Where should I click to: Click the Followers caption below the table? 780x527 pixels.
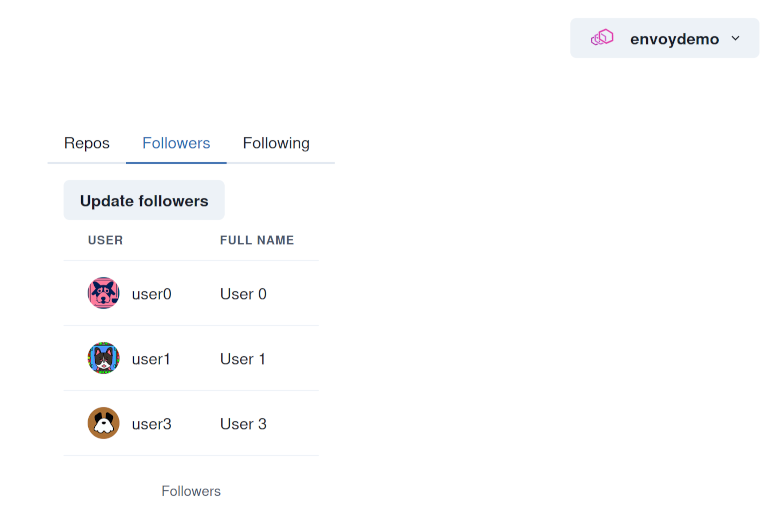[191, 491]
